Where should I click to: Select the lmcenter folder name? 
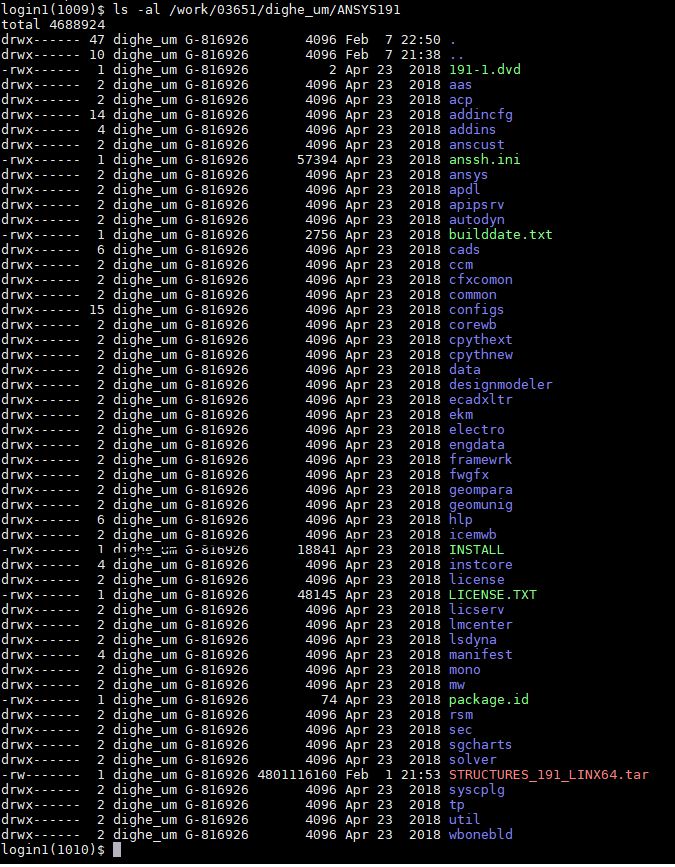(x=480, y=624)
